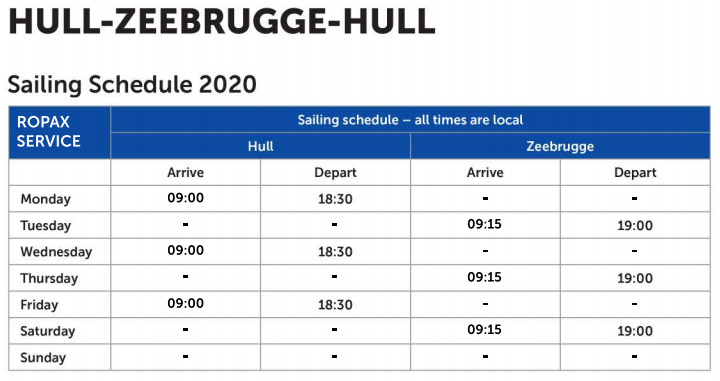Click the HULL-ZEEBRUGGE-HULL title heading
720x381 pixels.
click(222, 21)
